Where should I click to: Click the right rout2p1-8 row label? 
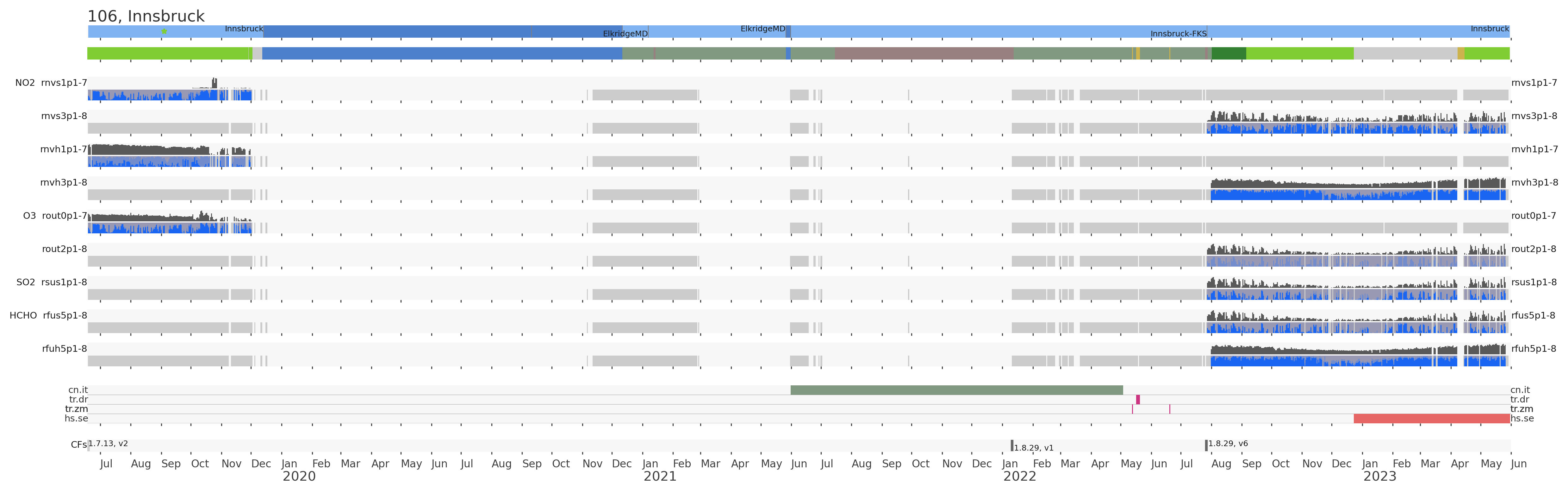tap(1533, 249)
